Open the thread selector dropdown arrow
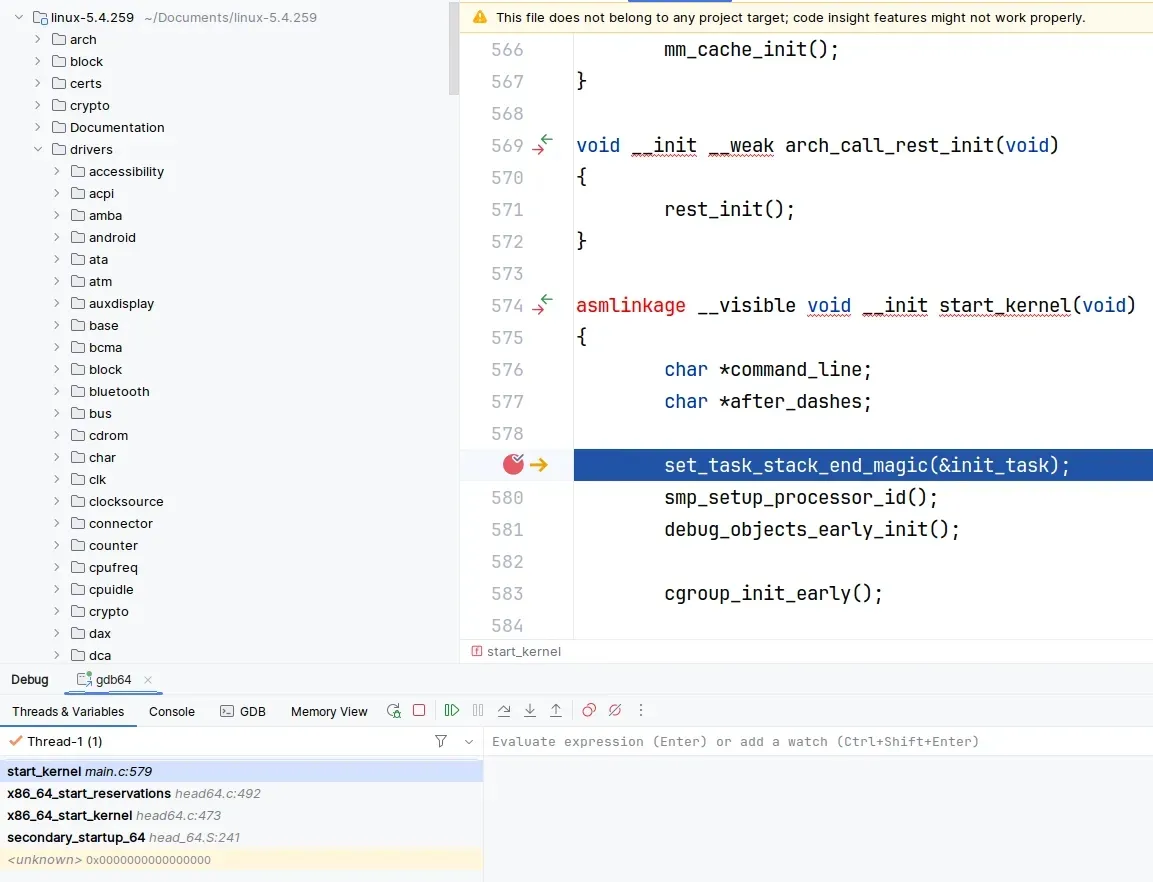Viewport: 1153px width, 882px height. pos(469,741)
